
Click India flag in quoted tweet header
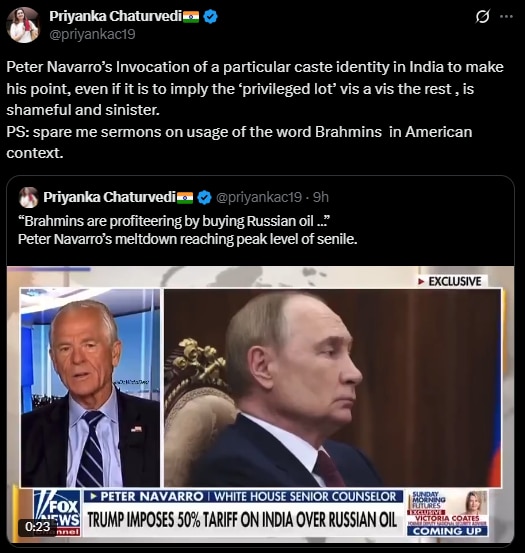(185, 197)
